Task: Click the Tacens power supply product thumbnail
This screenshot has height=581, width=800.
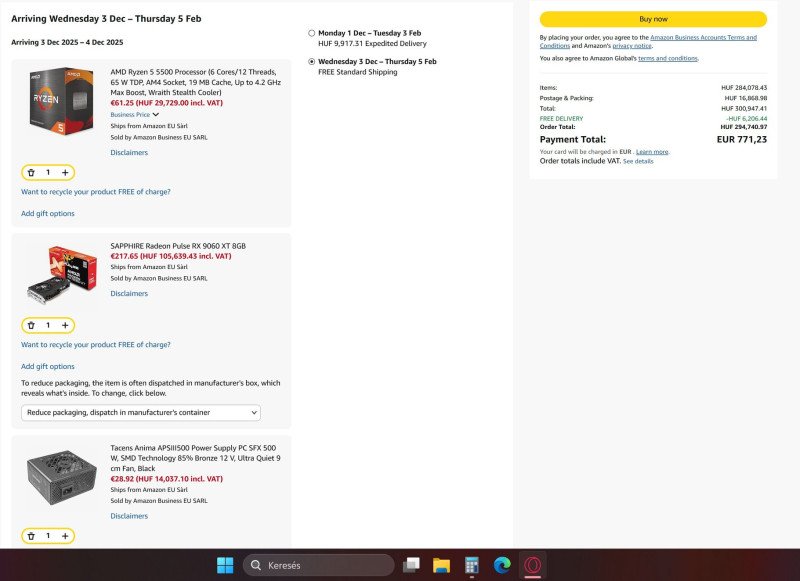Action: (61, 477)
